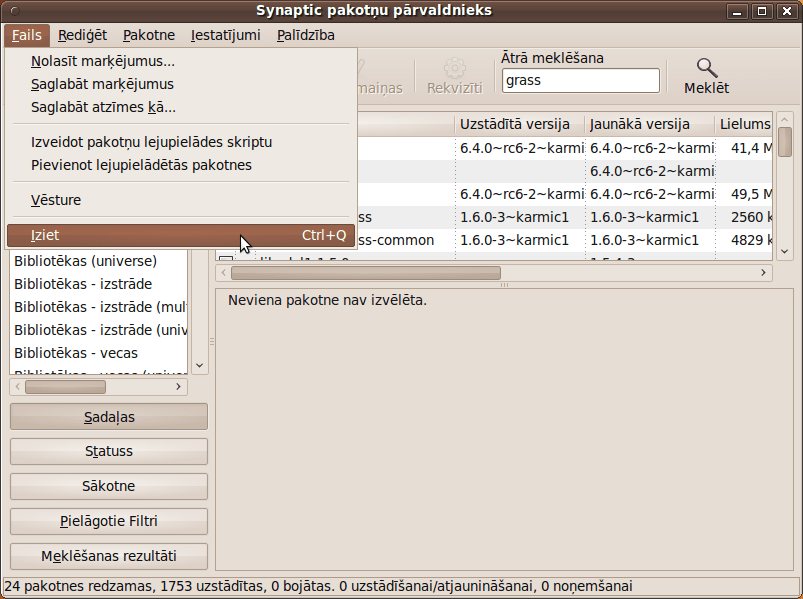Click the Sadaļas filter button

click(x=109, y=417)
